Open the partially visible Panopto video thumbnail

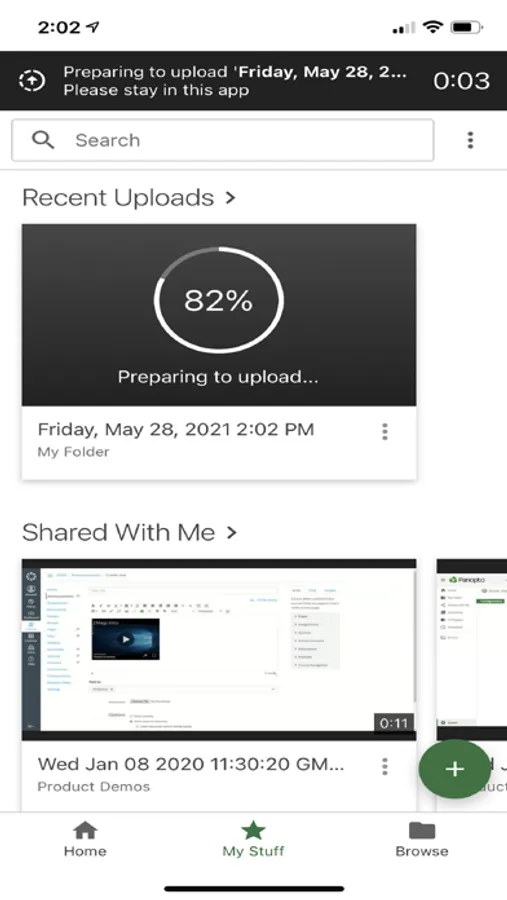[471, 650]
